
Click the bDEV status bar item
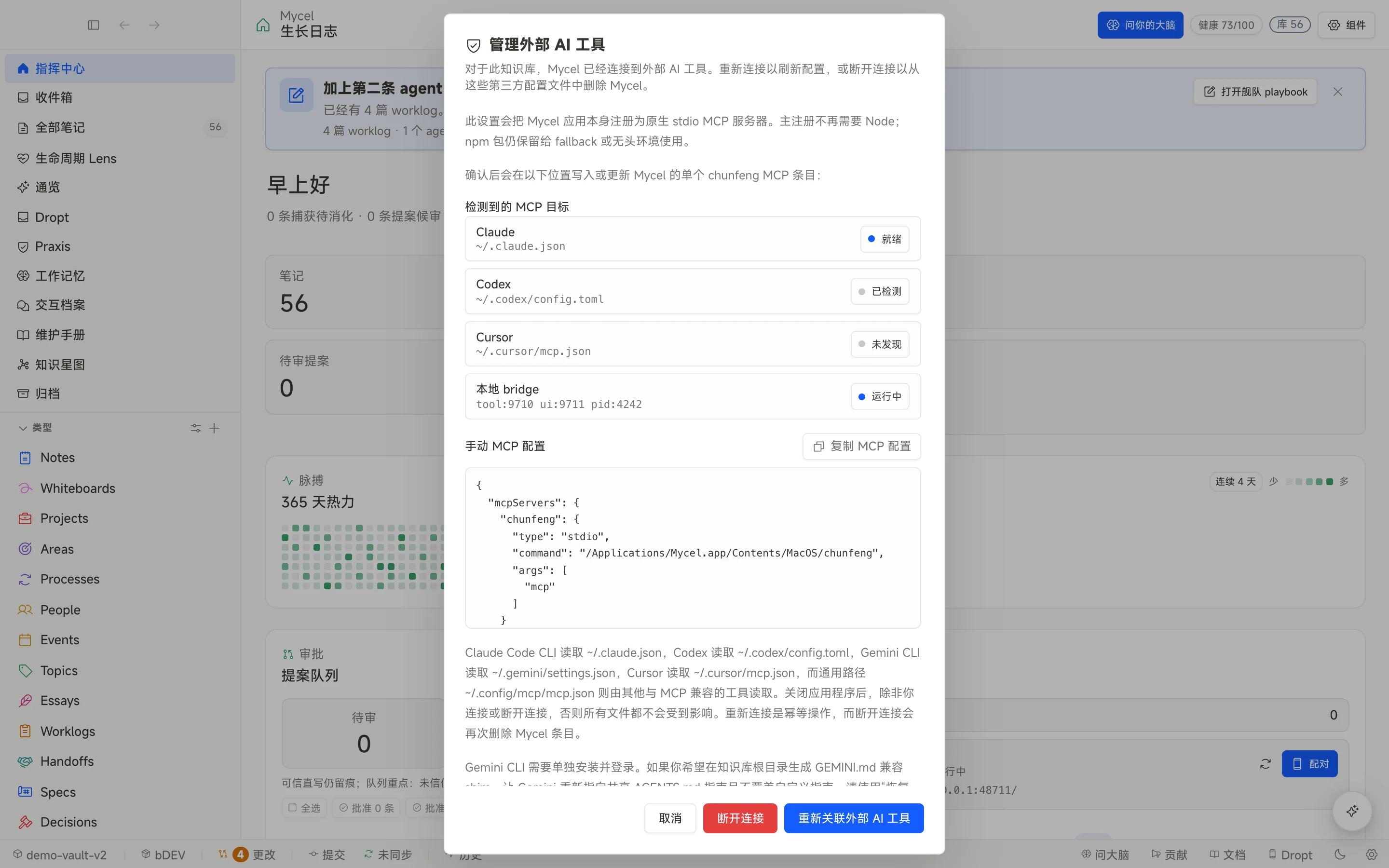[x=163, y=855]
